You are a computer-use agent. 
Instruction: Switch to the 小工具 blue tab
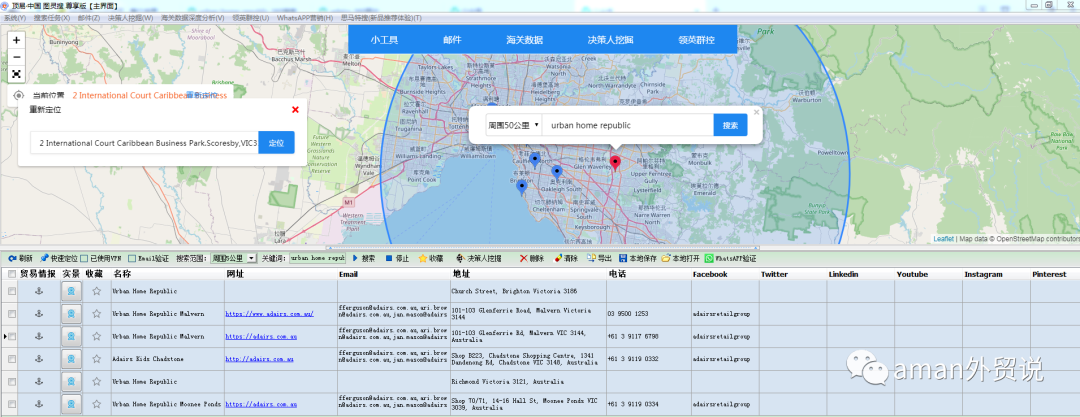(x=384, y=40)
